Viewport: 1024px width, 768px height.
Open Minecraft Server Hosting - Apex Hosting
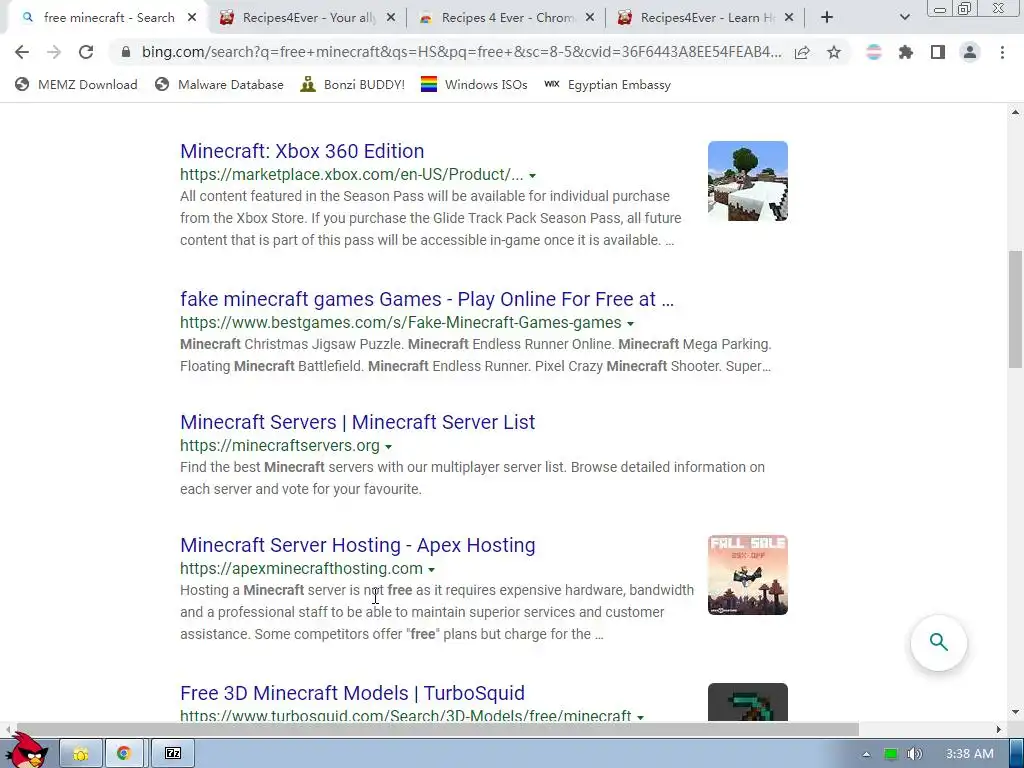click(357, 545)
